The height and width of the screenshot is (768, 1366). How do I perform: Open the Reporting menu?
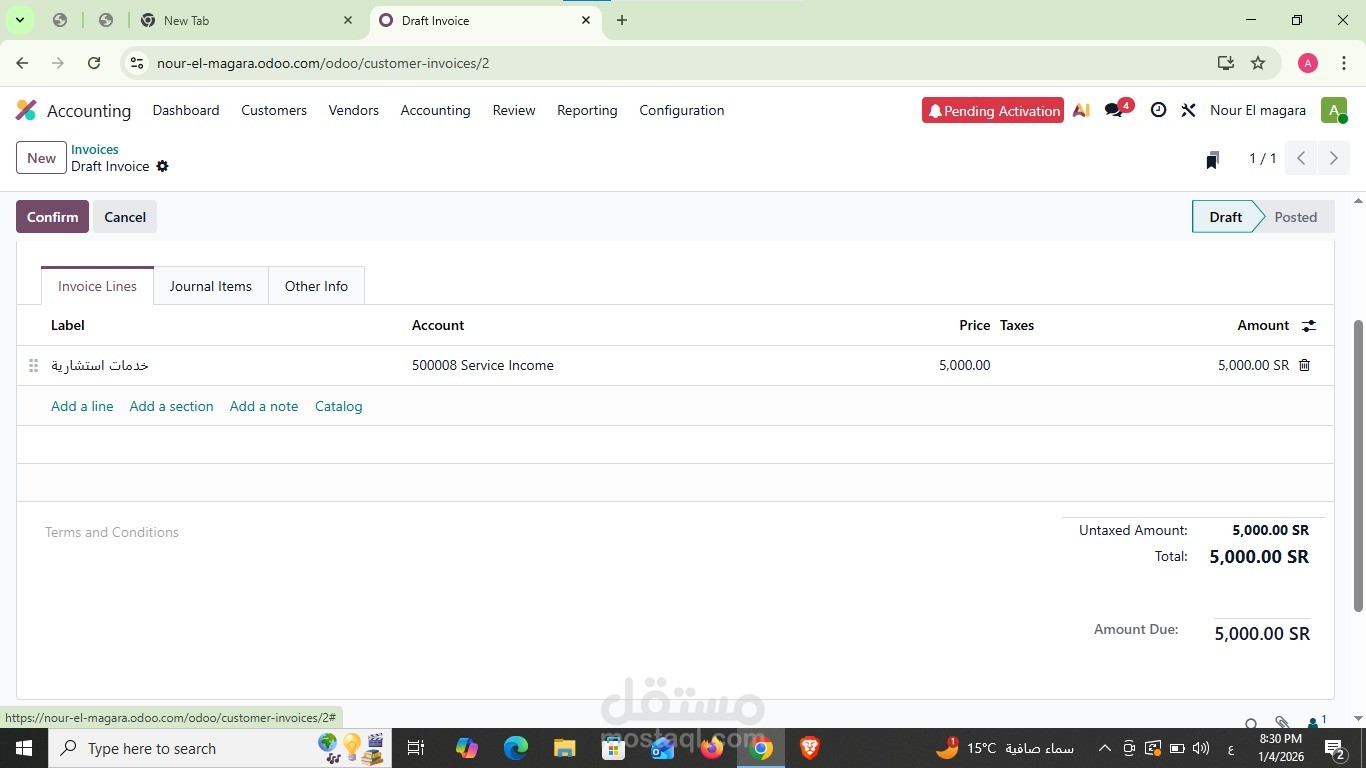(586, 110)
